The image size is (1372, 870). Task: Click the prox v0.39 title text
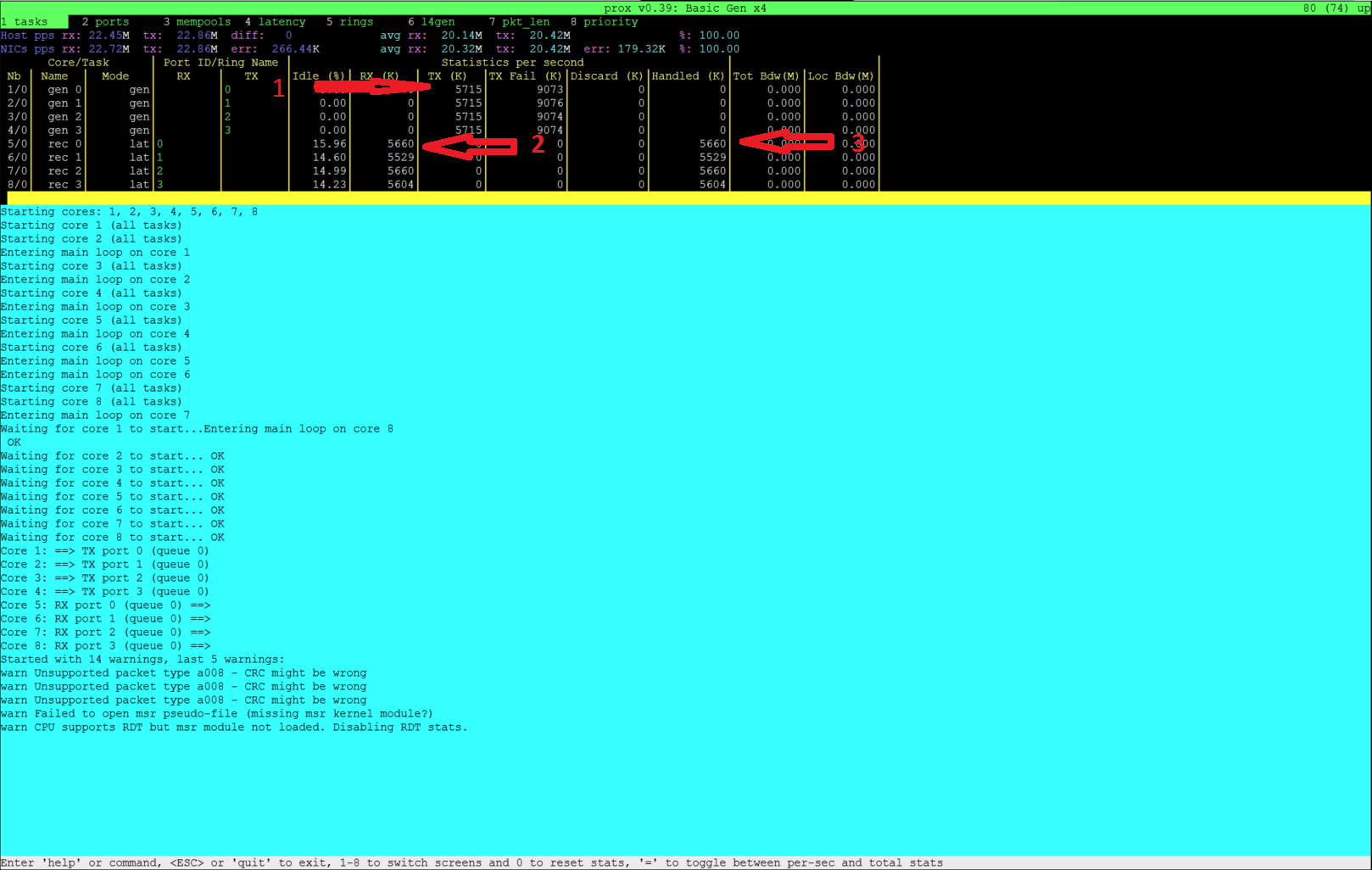click(684, 8)
